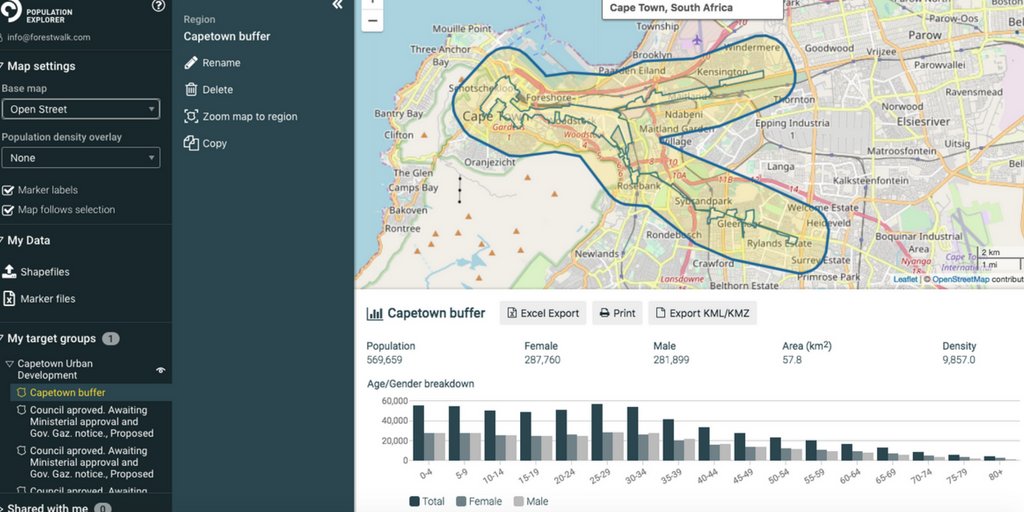Click the 25-29 age group total bar
The height and width of the screenshot is (512, 1024).
click(597, 432)
